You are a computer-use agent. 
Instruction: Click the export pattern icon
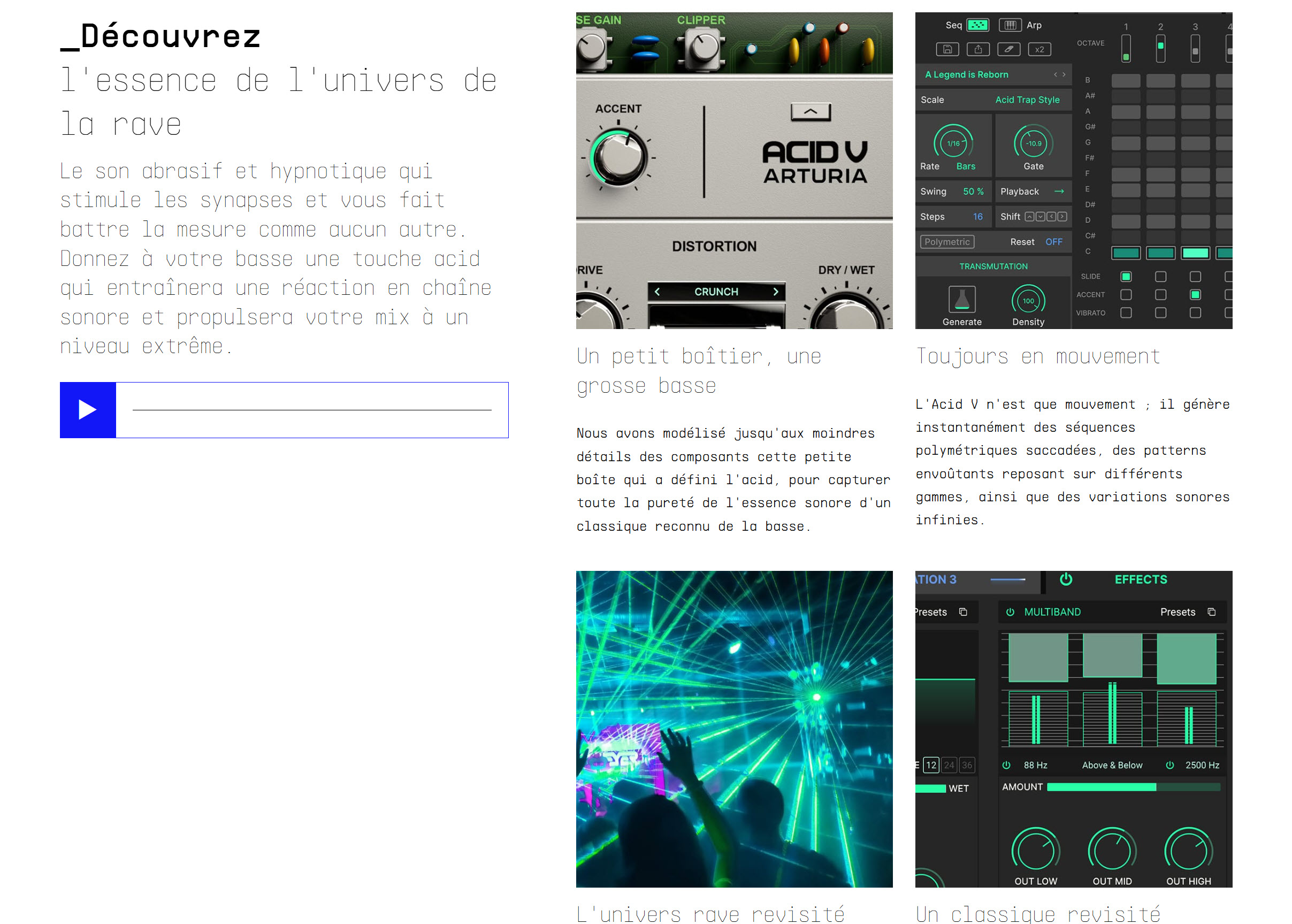coord(978,50)
